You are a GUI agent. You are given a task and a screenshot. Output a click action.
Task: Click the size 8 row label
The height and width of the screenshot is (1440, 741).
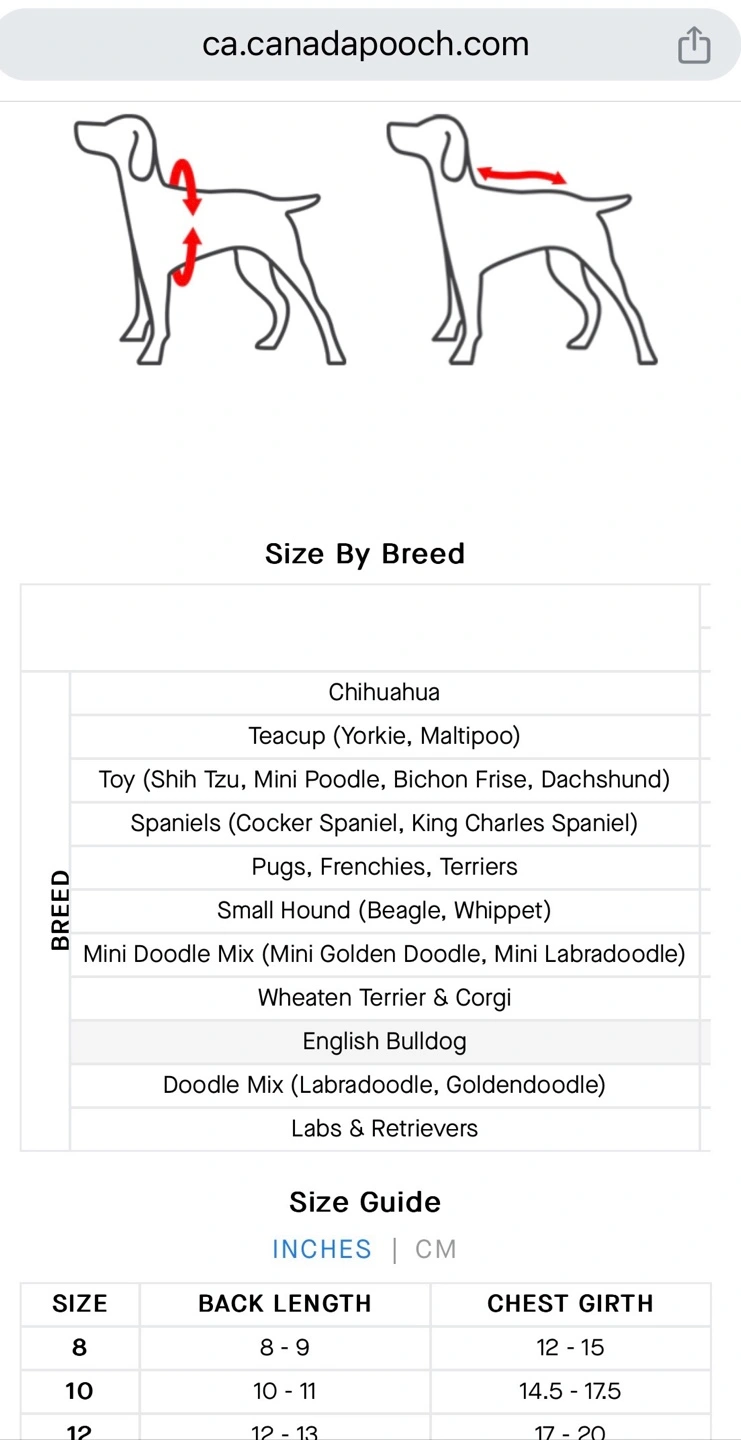(x=80, y=1348)
